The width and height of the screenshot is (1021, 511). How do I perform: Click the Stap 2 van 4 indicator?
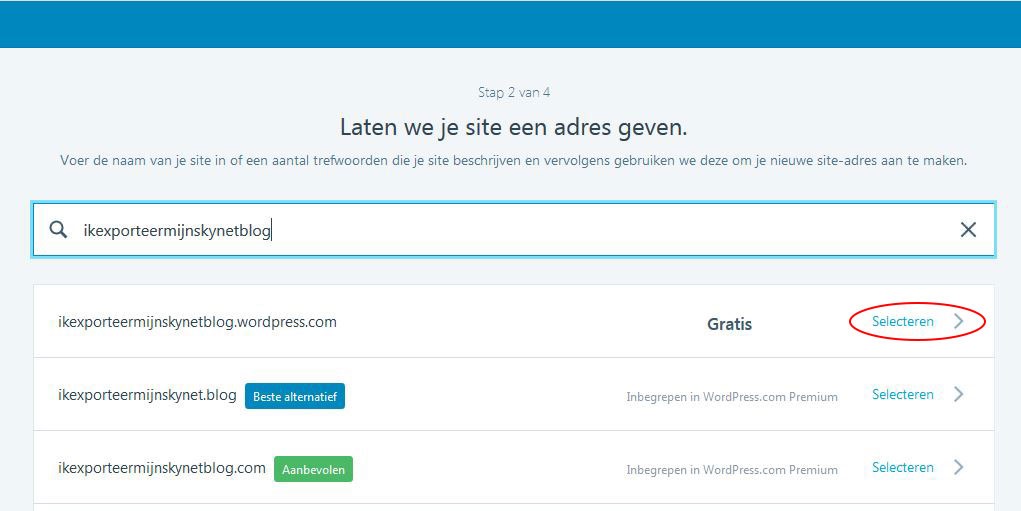coord(514,92)
